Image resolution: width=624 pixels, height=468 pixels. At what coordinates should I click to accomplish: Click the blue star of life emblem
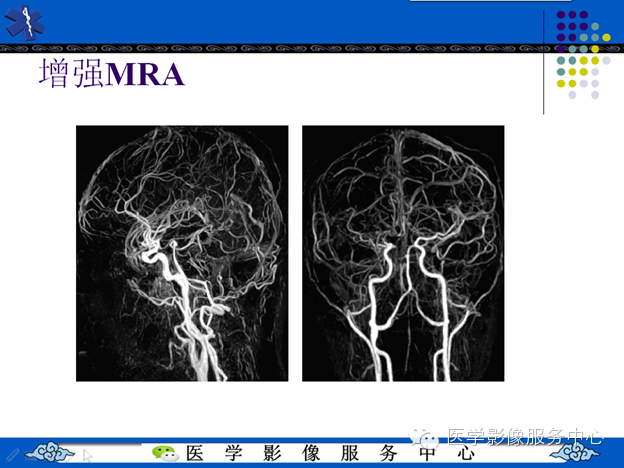(x=25, y=22)
